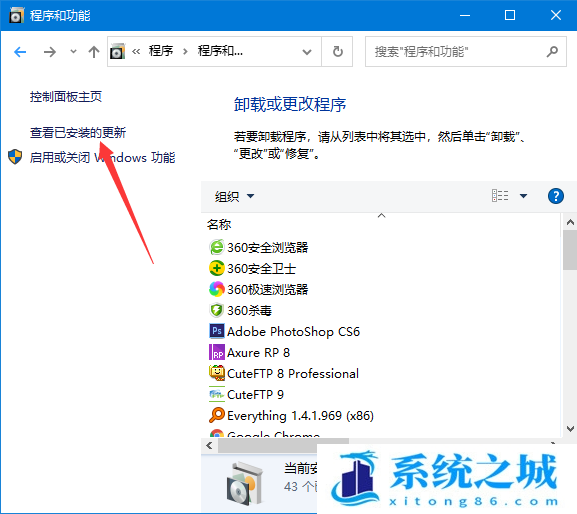The width and height of the screenshot is (577, 514).
Task: Select the 360杀毒 entry text
Action: pos(249,311)
